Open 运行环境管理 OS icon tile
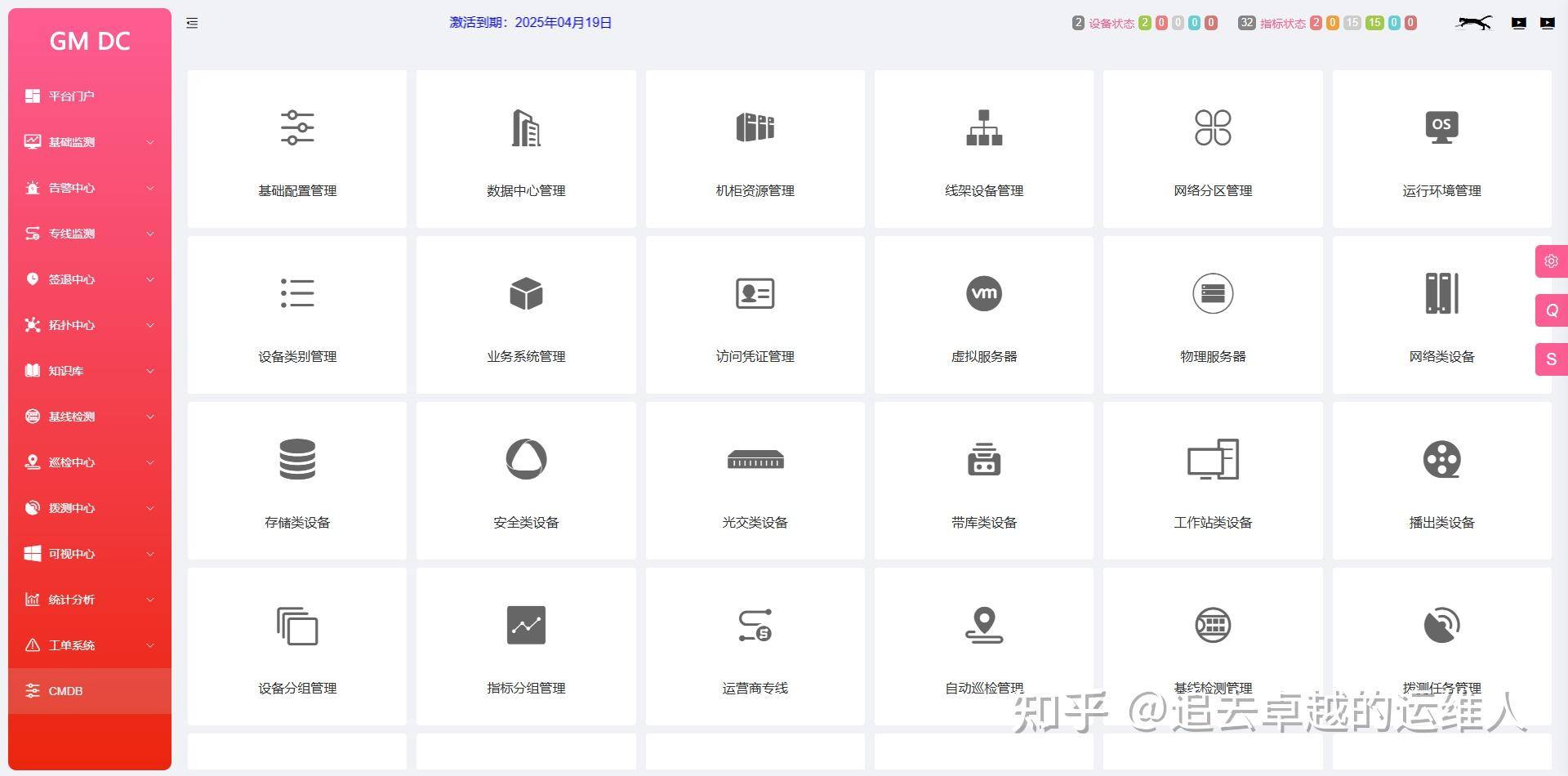 click(1441, 149)
